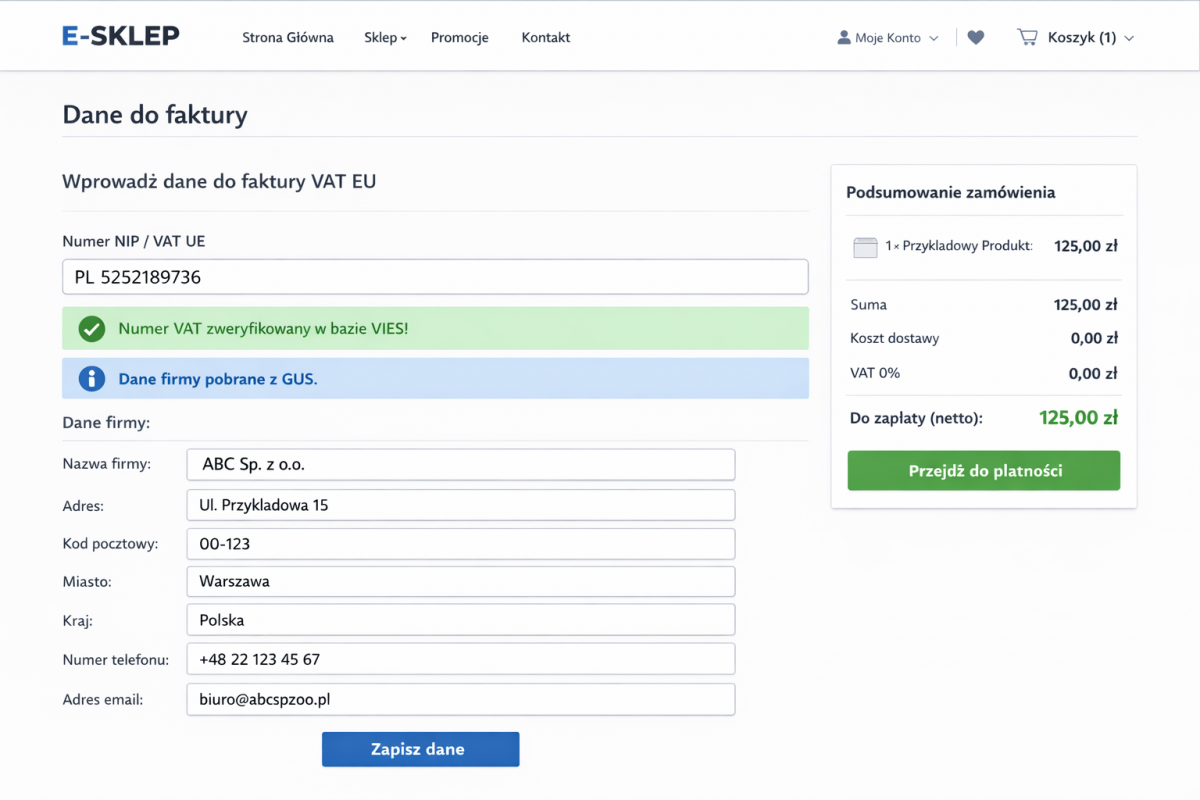This screenshot has height=800, width=1200.
Task: Click into the Adres email field
Action: [460, 699]
